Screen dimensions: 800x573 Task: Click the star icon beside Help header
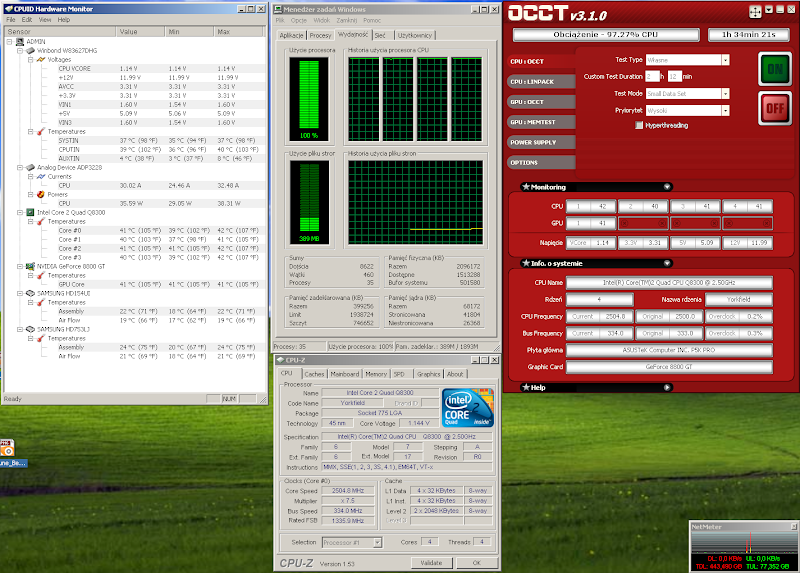tap(526, 387)
